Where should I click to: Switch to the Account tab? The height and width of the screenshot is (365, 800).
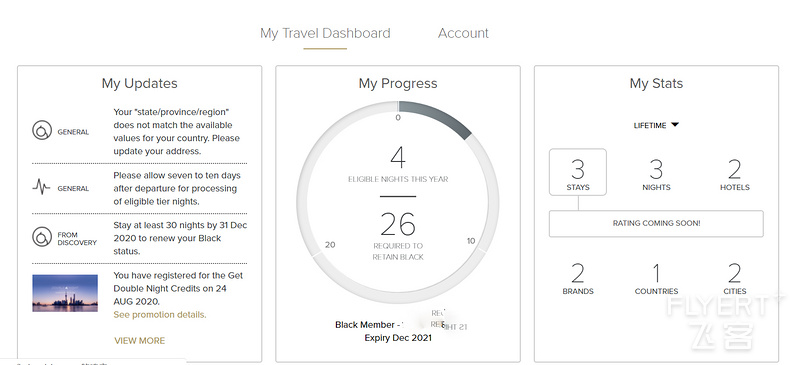pos(463,33)
